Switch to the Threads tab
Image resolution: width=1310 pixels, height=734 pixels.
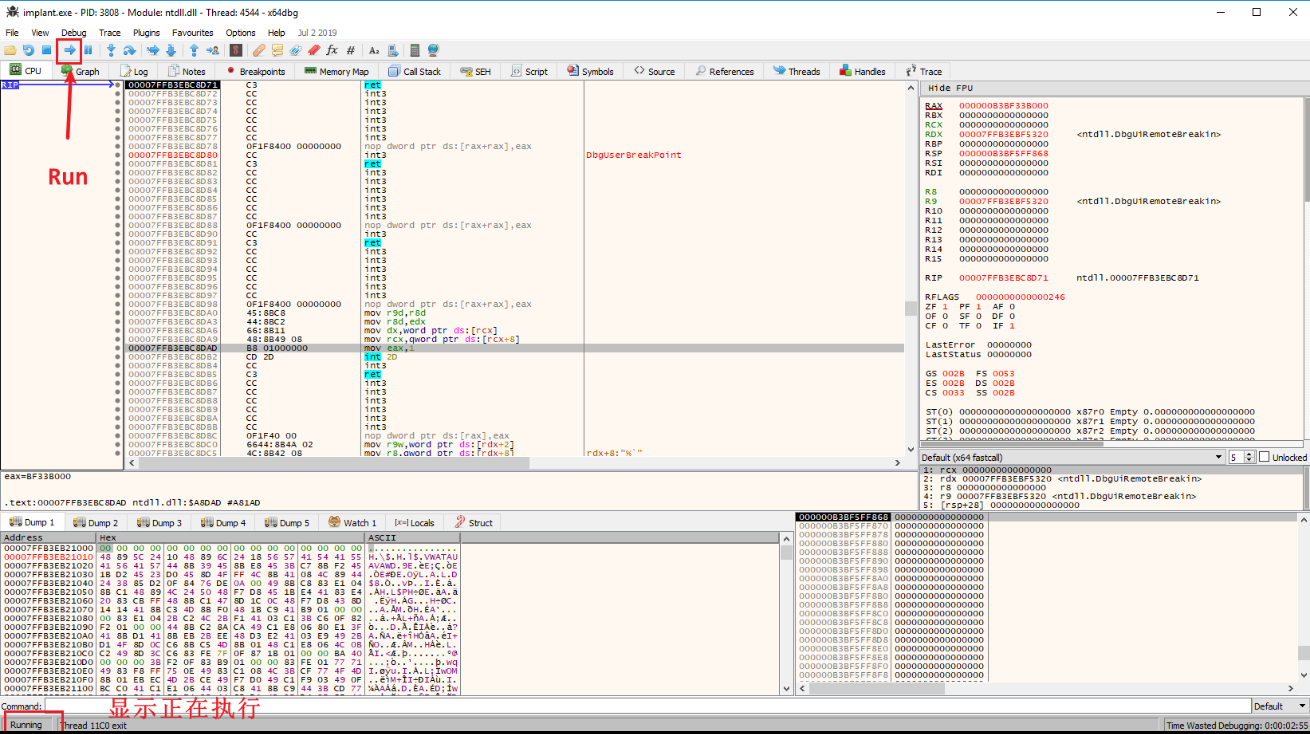click(796, 71)
